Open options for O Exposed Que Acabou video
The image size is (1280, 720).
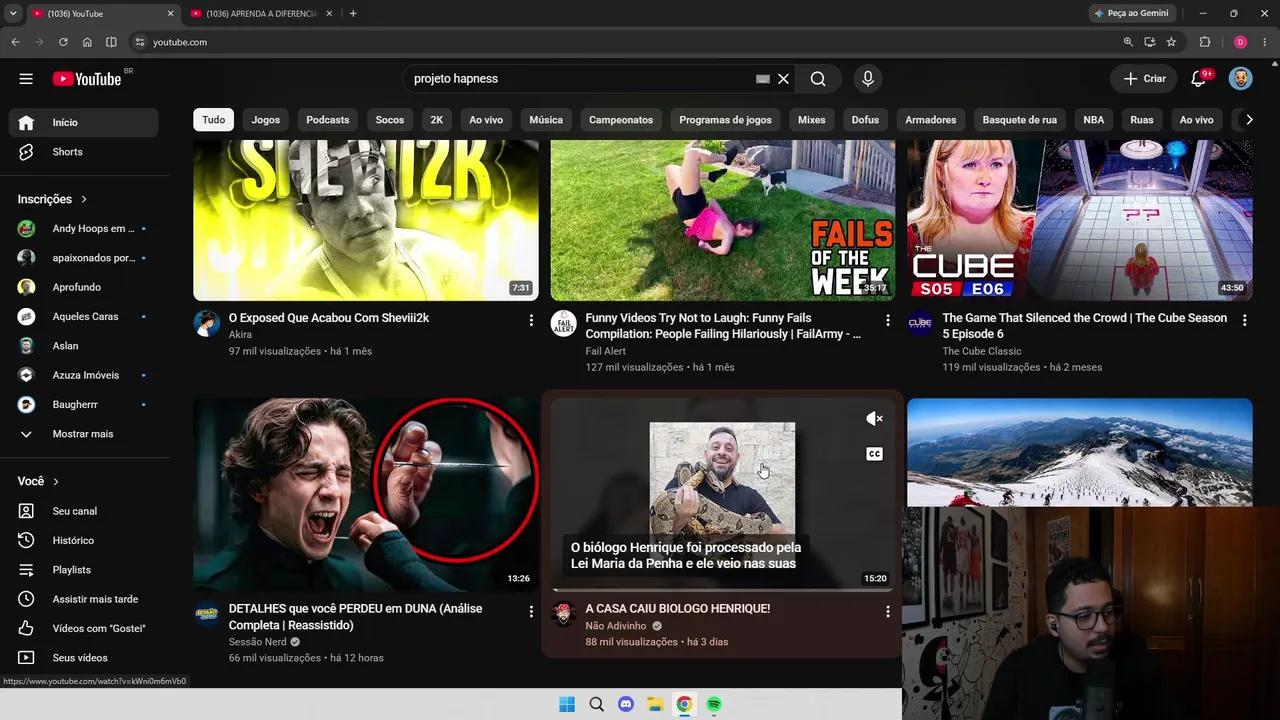click(x=531, y=320)
